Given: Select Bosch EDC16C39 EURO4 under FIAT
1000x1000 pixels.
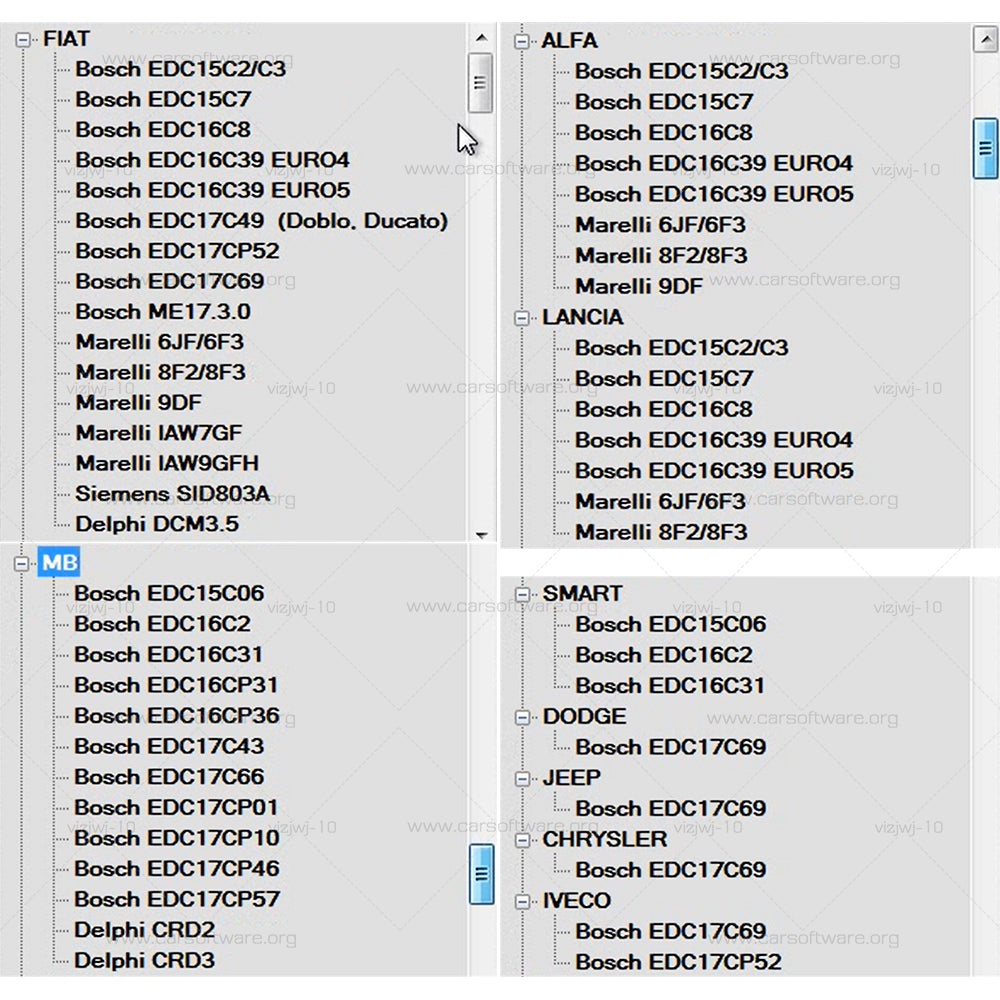Looking at the screenshot, I should (212, 159).
